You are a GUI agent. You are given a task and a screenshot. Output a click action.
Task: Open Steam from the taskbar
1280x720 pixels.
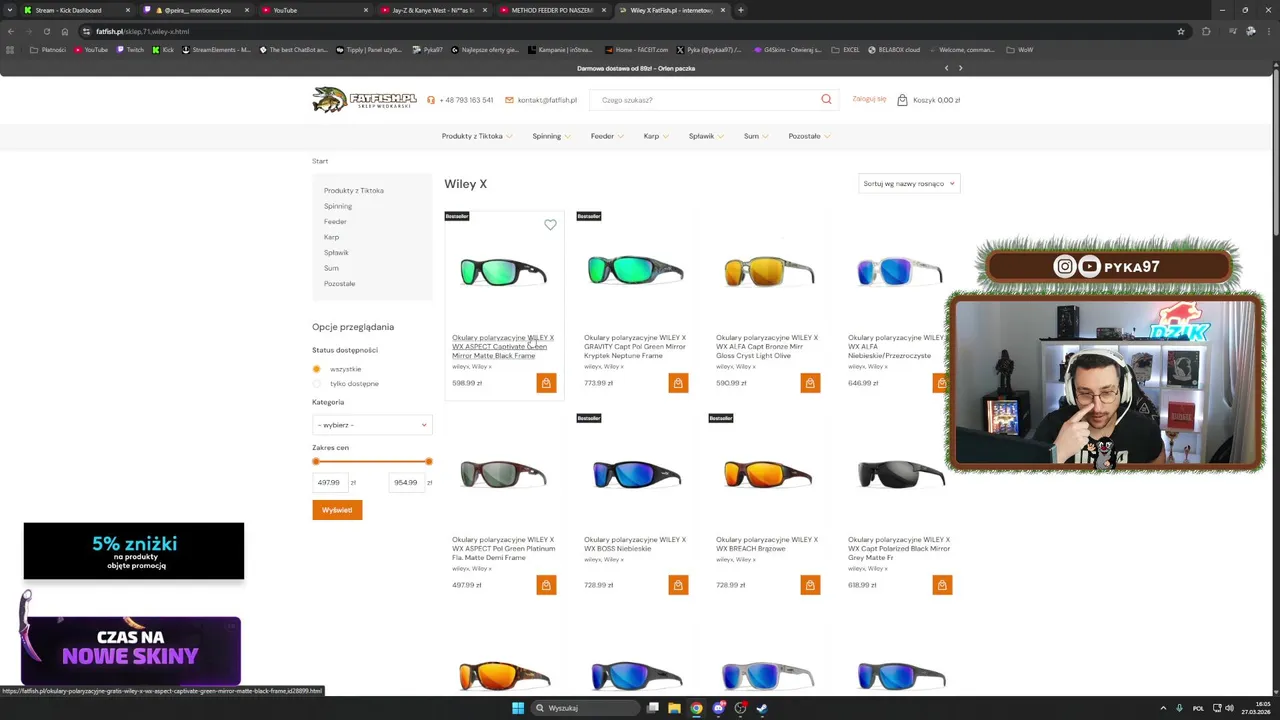(x=762, y=708)
